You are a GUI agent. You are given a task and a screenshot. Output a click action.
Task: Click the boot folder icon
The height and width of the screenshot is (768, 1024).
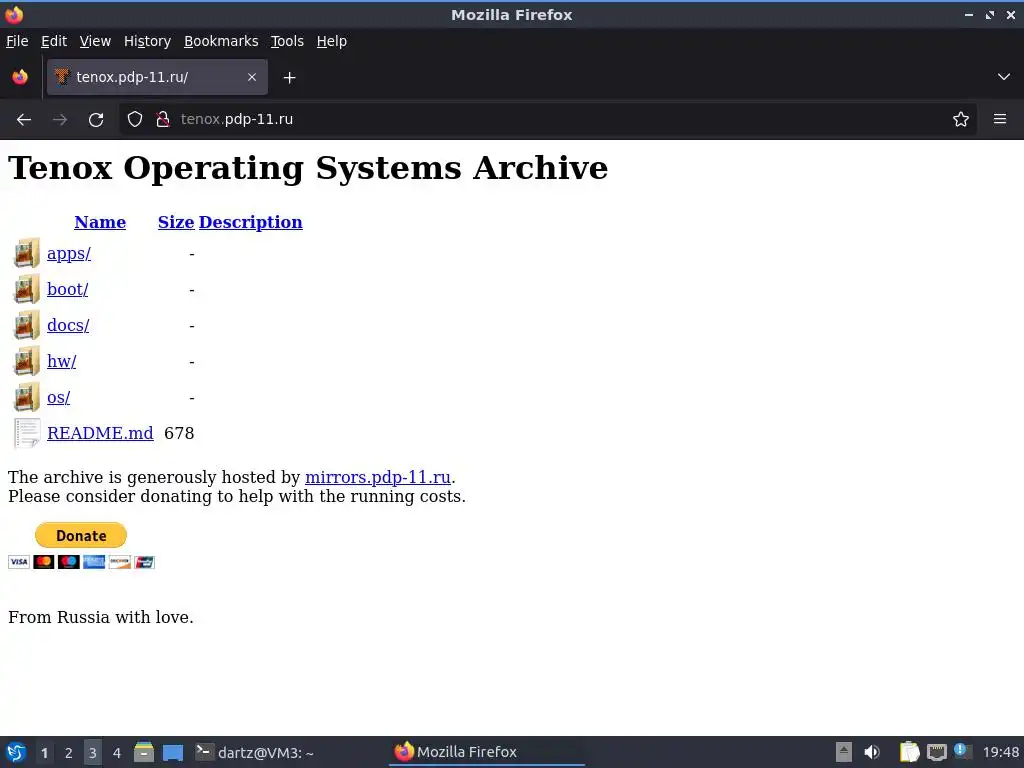27,289
